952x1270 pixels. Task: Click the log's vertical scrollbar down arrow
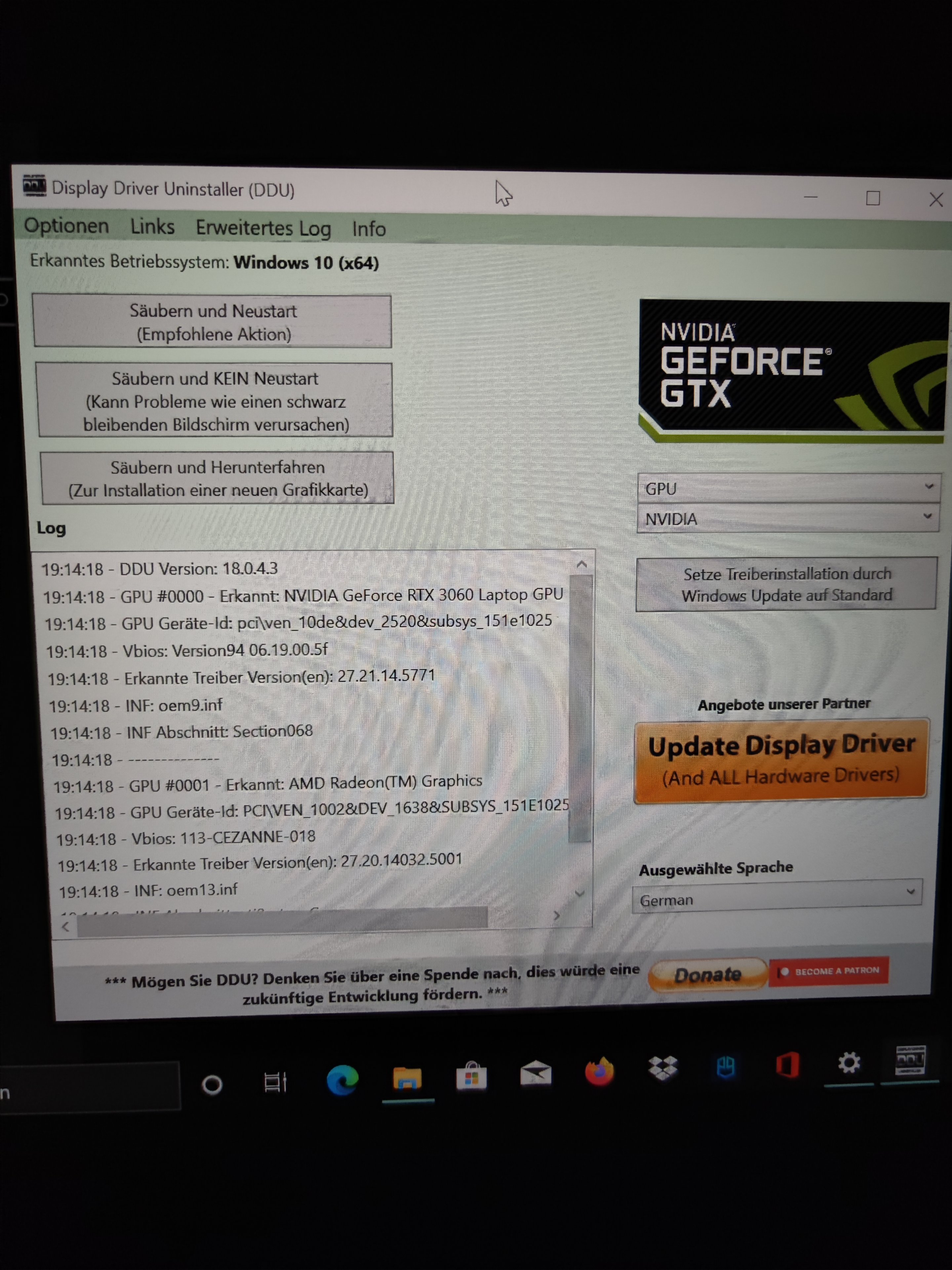579,893
